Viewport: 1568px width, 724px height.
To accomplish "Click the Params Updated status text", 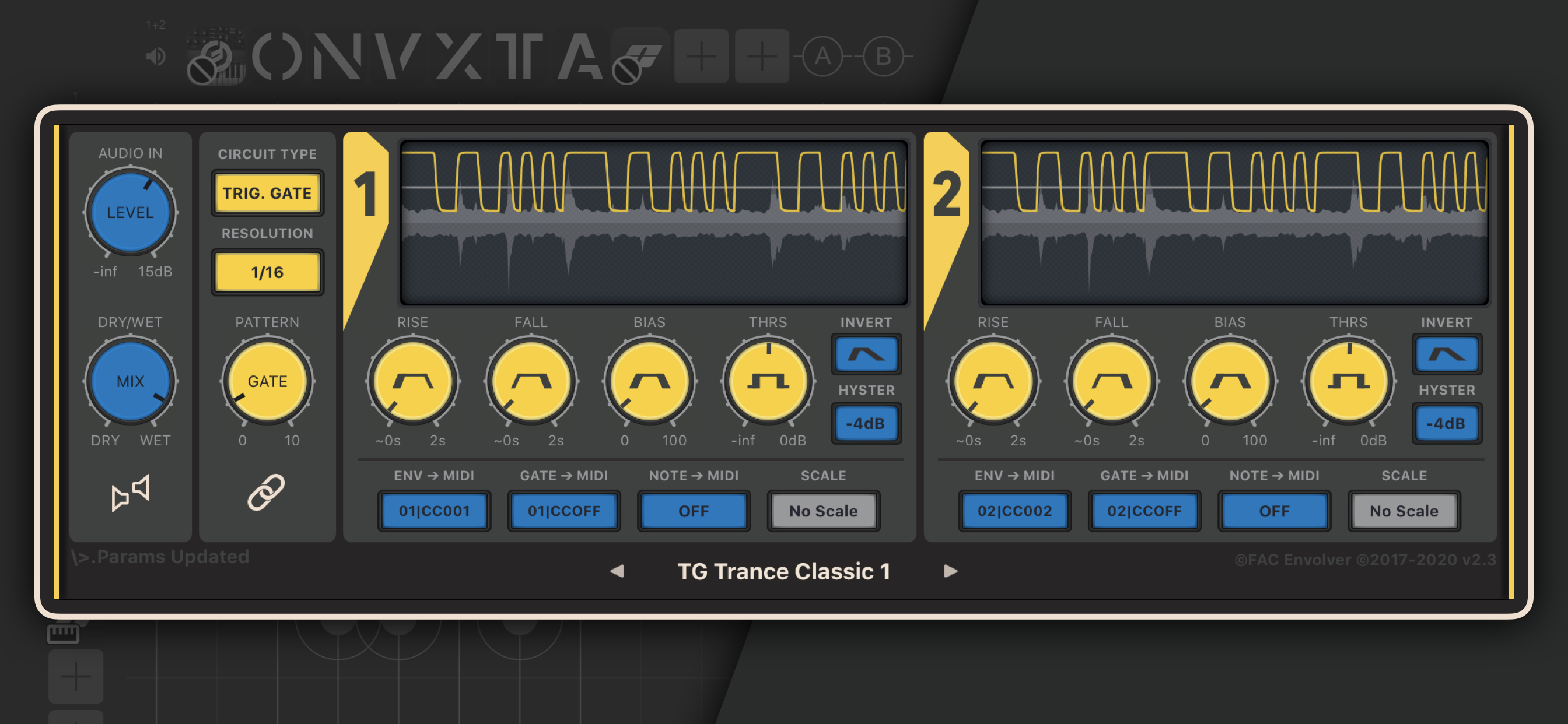I will click(160, 557).
